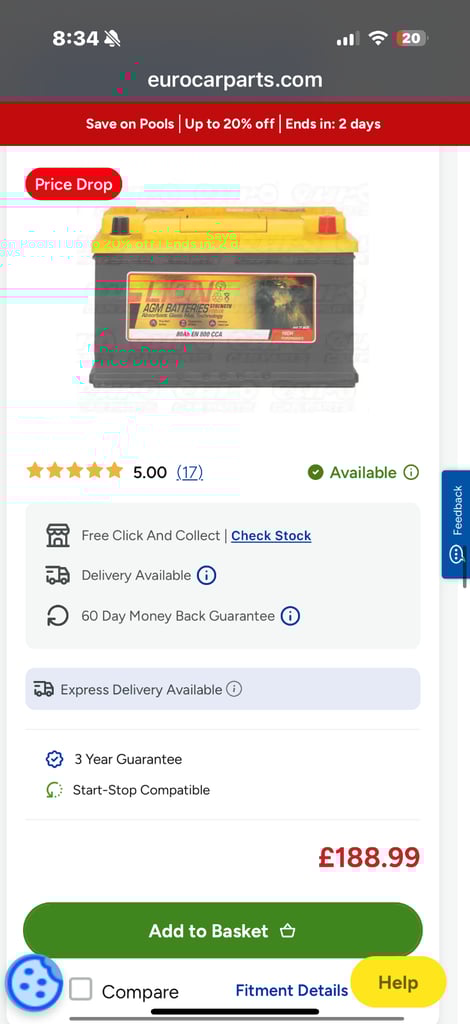The height and width of the screenshot is (1024, 470).
Task: Open the Express Delivery Available info icon
Action: coord(234,689)
